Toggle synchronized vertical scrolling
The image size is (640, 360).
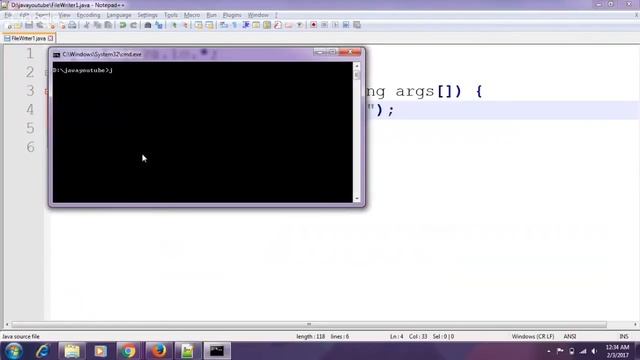pyautogui.click(x=198, y=25)
